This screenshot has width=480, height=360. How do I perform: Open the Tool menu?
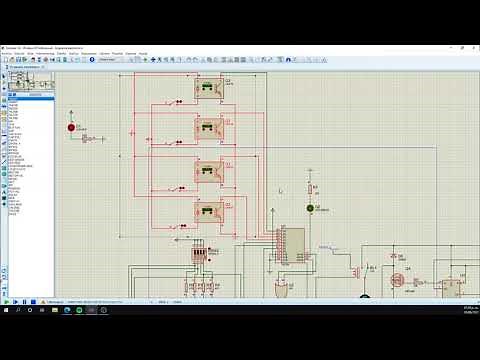click(x=45, y=53)
